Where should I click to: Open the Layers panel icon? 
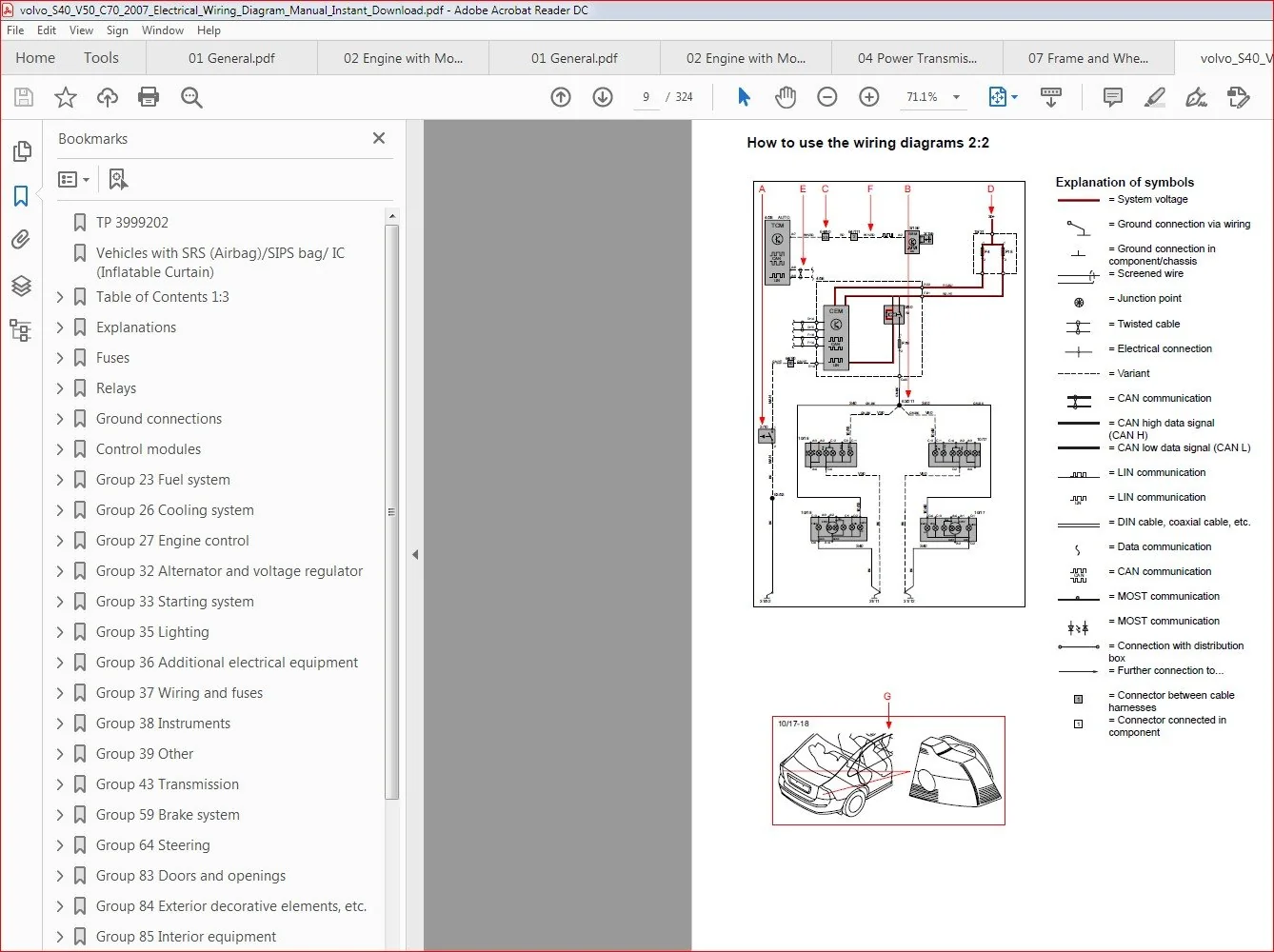click(21, 286)
